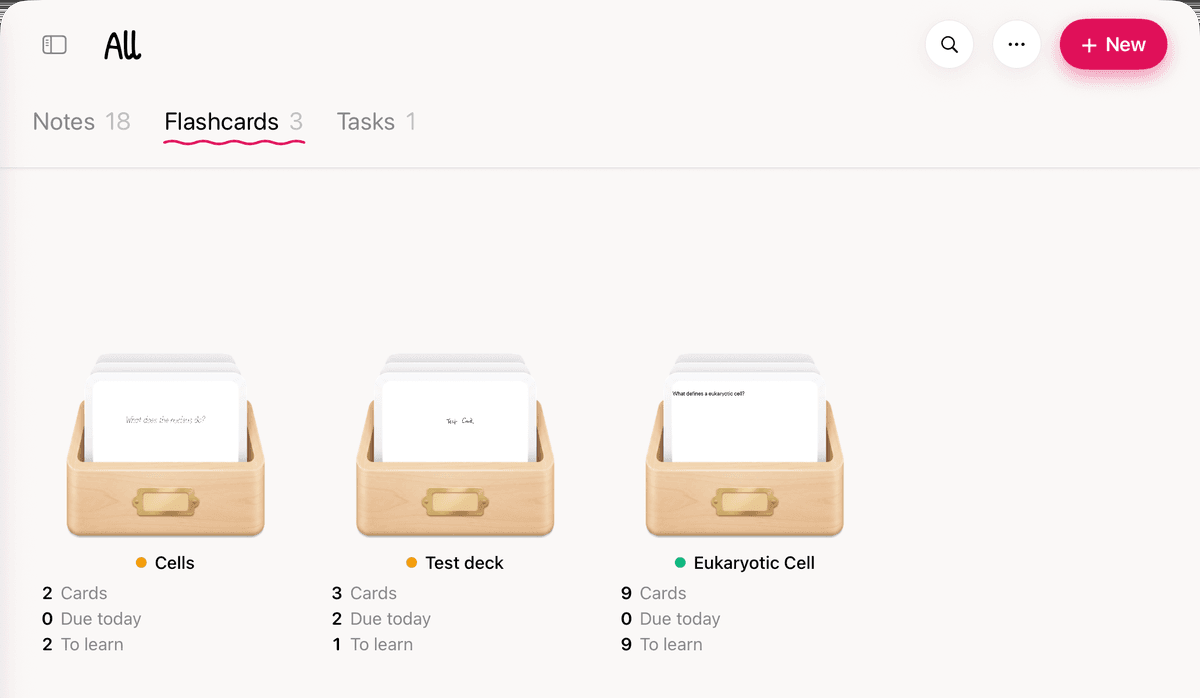Viewport: 1200px width, 698px height.
Task: Click the All heading title
Action: click(122, 45)
